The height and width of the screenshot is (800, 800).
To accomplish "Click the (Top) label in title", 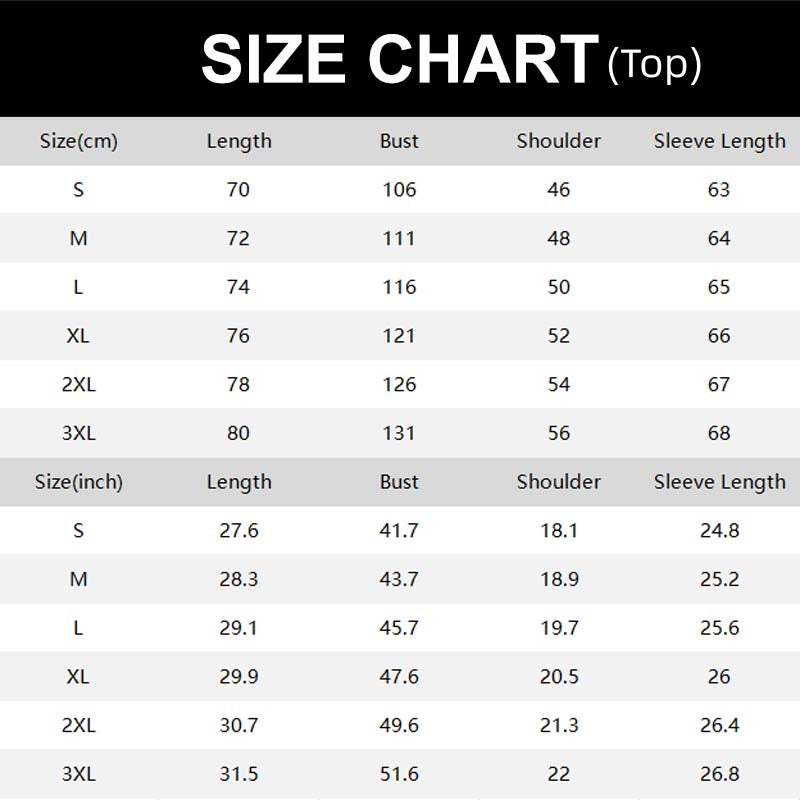I will click(x=654, y=64).
